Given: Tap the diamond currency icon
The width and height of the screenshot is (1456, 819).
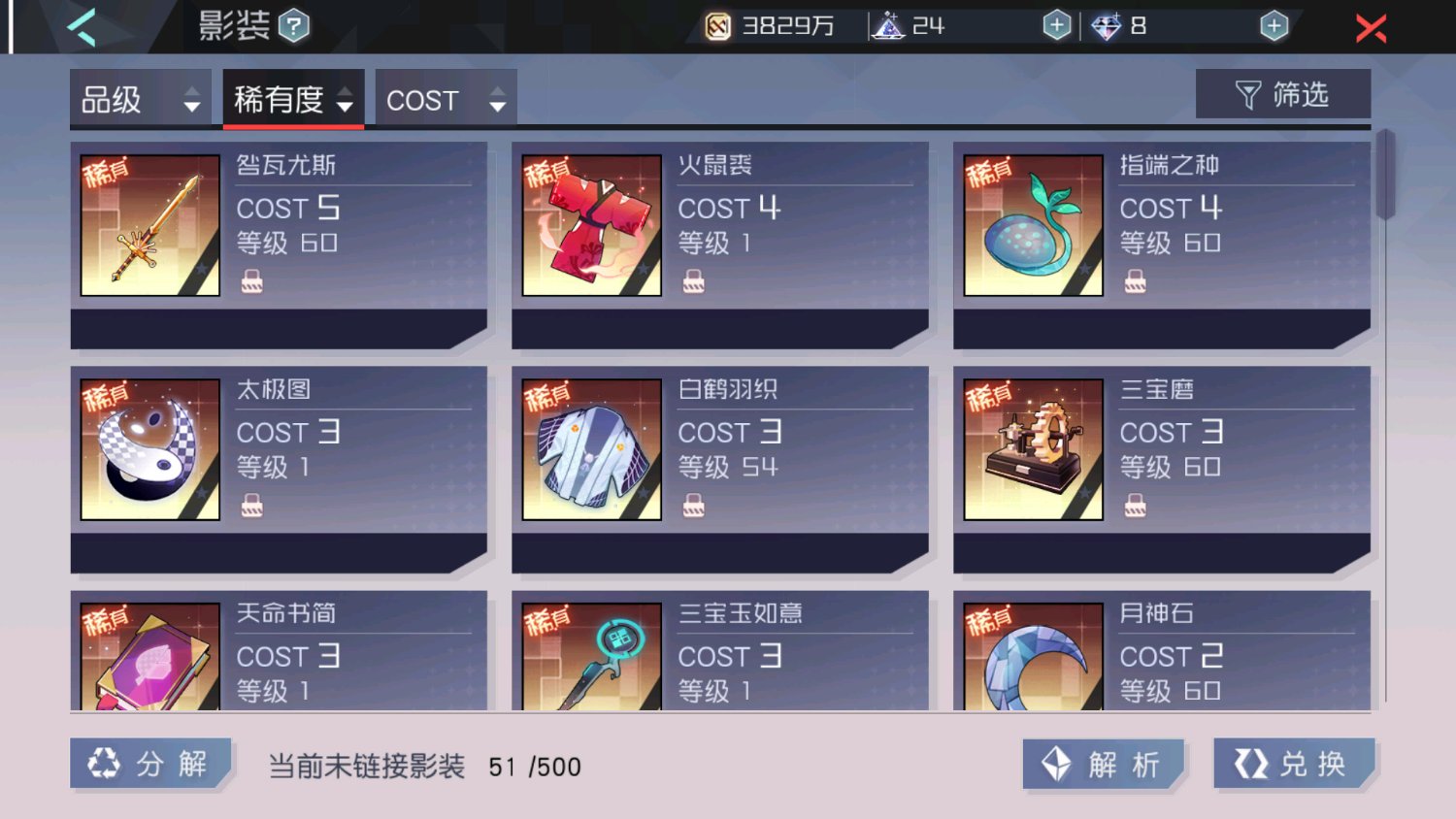Looking at the screenshot, I should click(x=1106, y=26).
